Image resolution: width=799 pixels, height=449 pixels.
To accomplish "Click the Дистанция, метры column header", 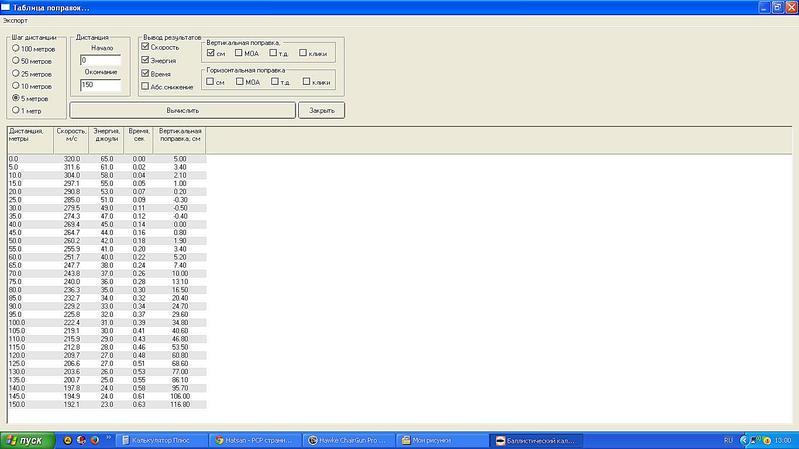I will 31,140.
